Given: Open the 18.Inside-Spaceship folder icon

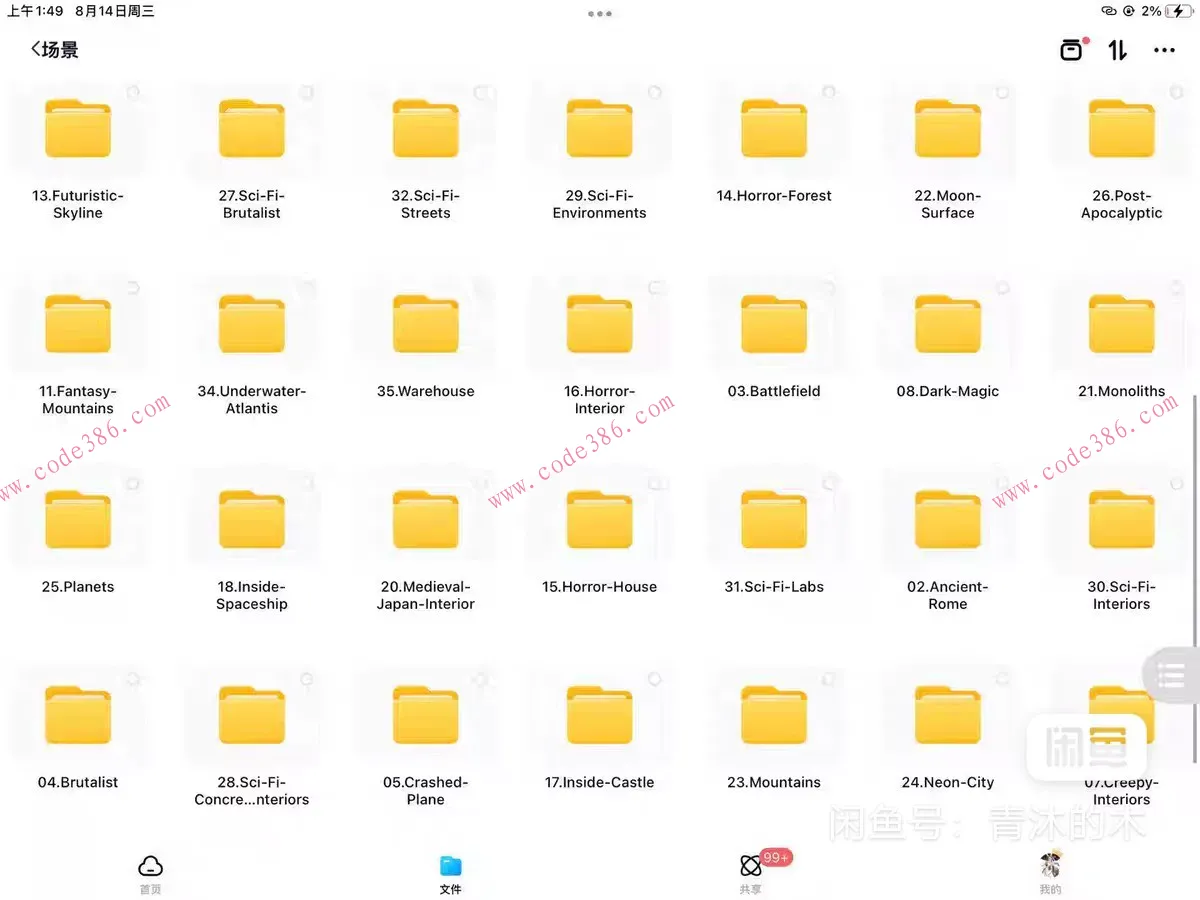Looking at the screenshot, I should pos(252,519).
